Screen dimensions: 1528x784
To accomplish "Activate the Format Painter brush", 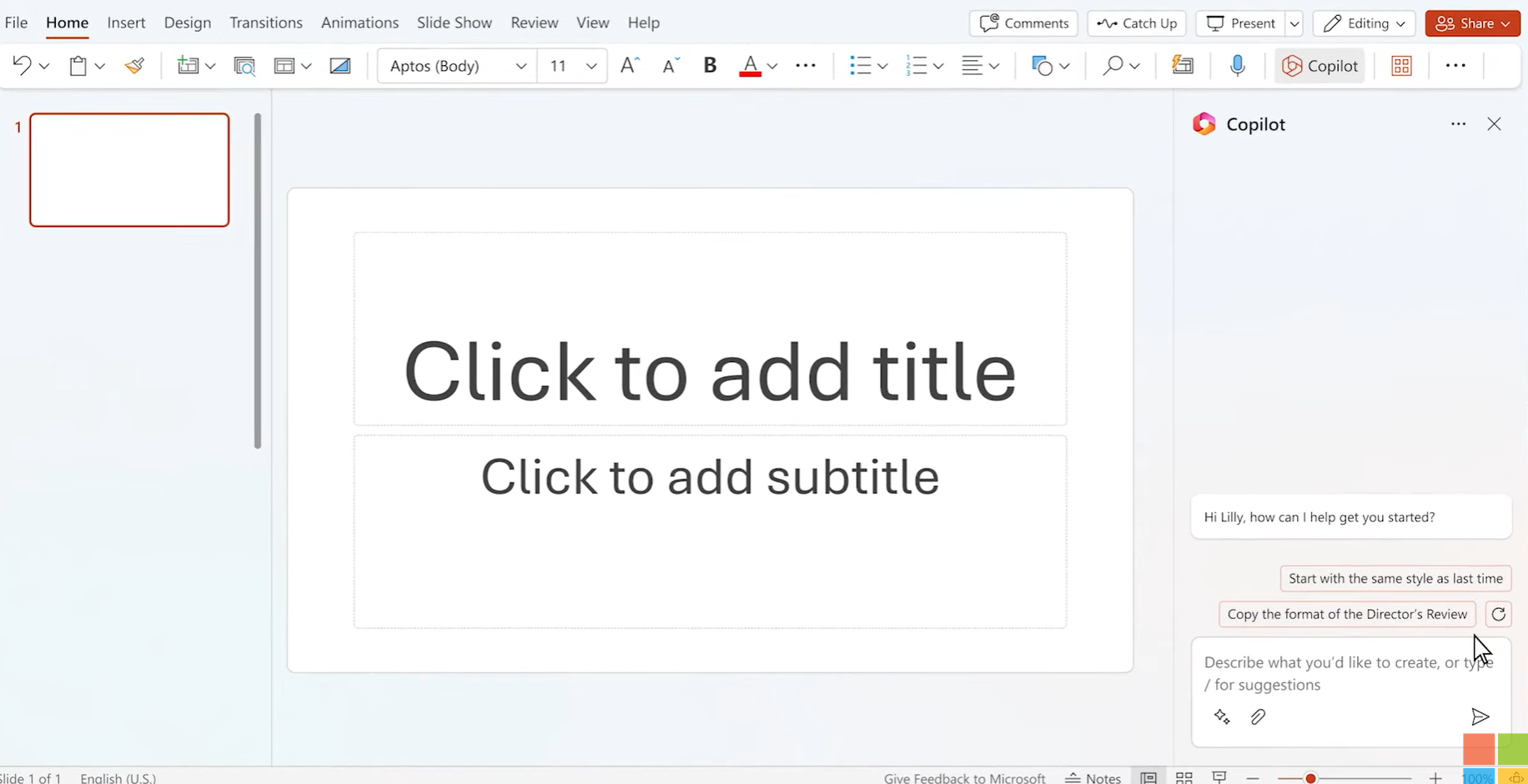I will point(134,65).
